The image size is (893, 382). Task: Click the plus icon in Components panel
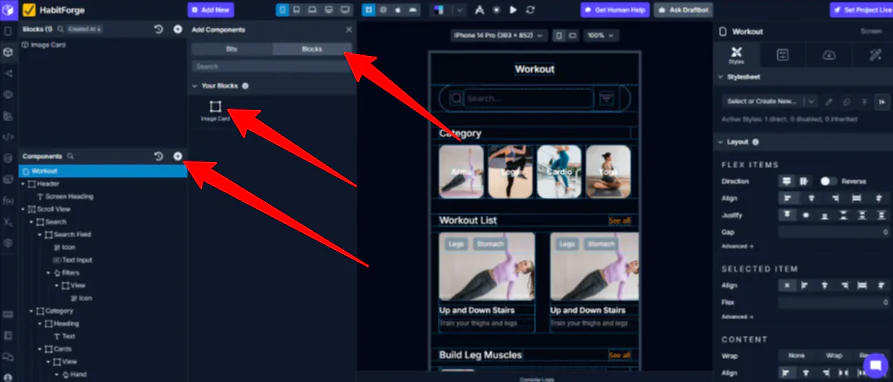coord(178,156)
